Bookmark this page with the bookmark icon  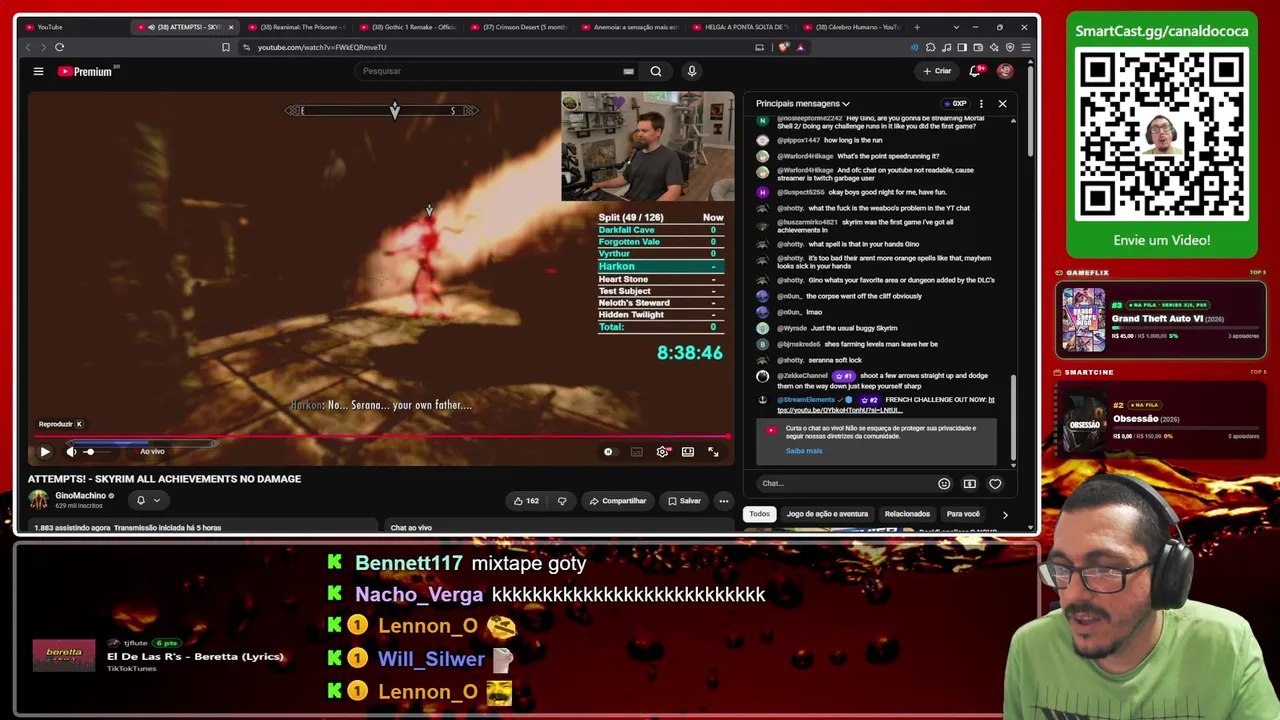click(225, 47)
